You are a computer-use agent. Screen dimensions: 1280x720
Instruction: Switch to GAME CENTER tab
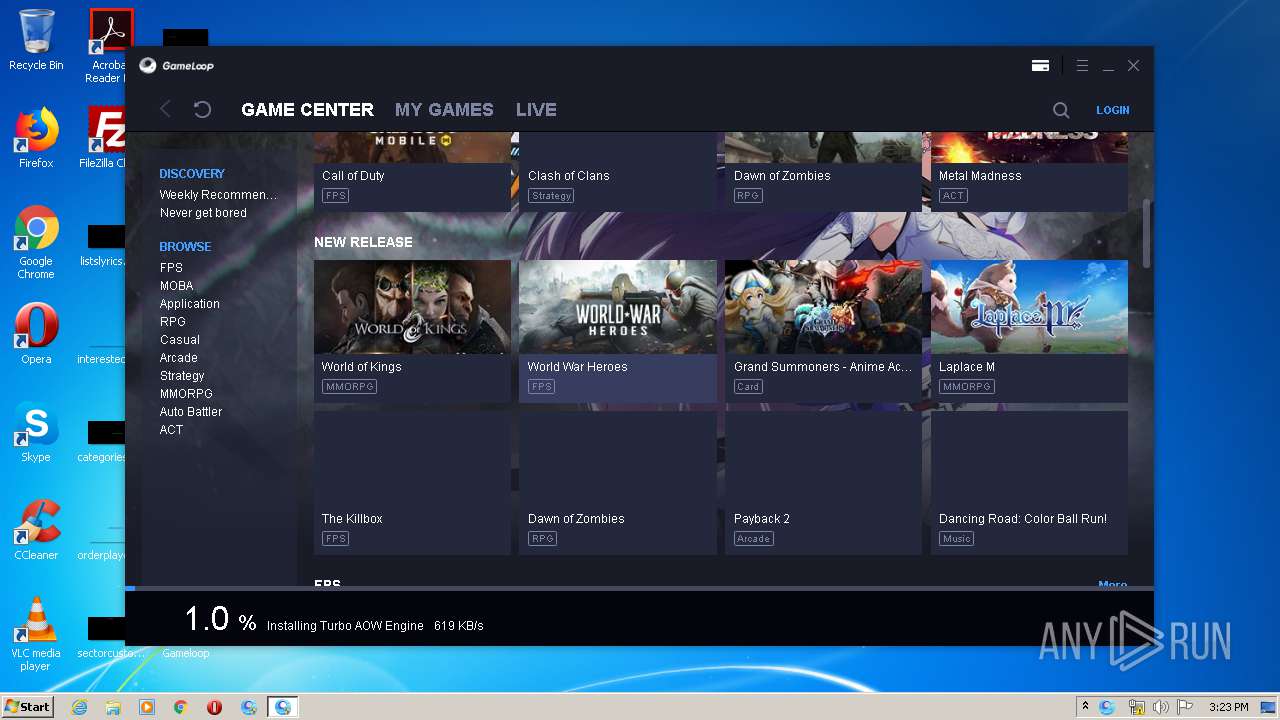coord(307,110)
